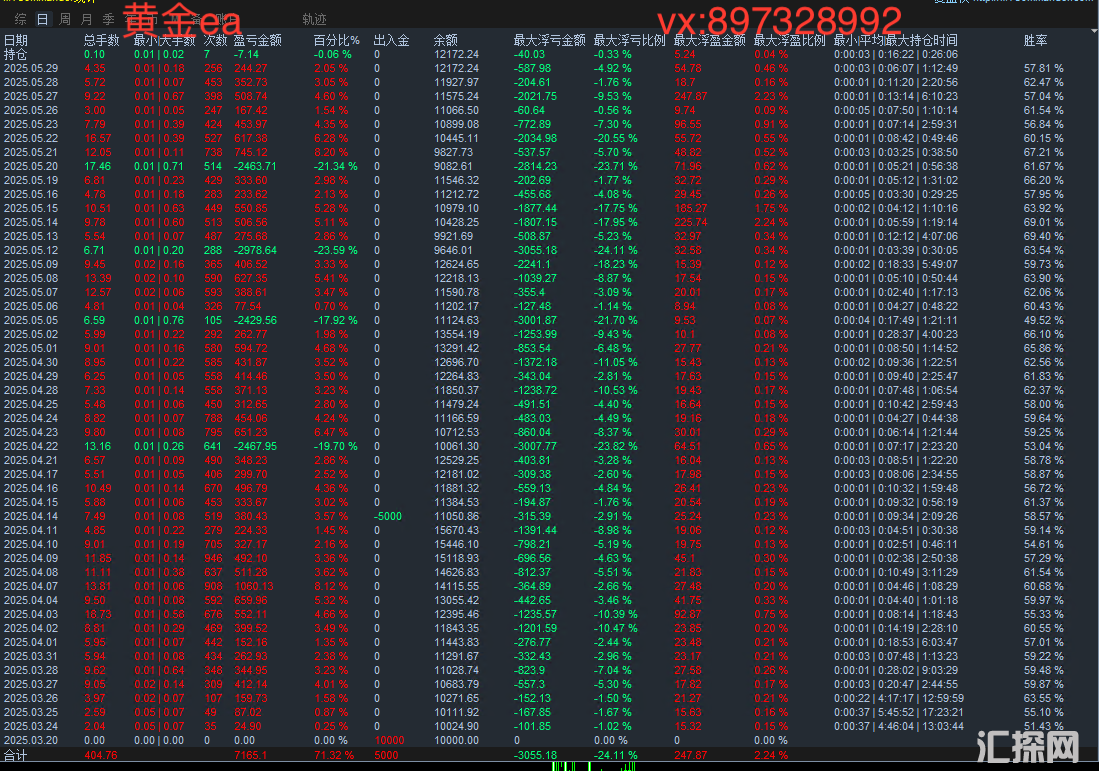Click the 次数 column header

click(215, 40)
